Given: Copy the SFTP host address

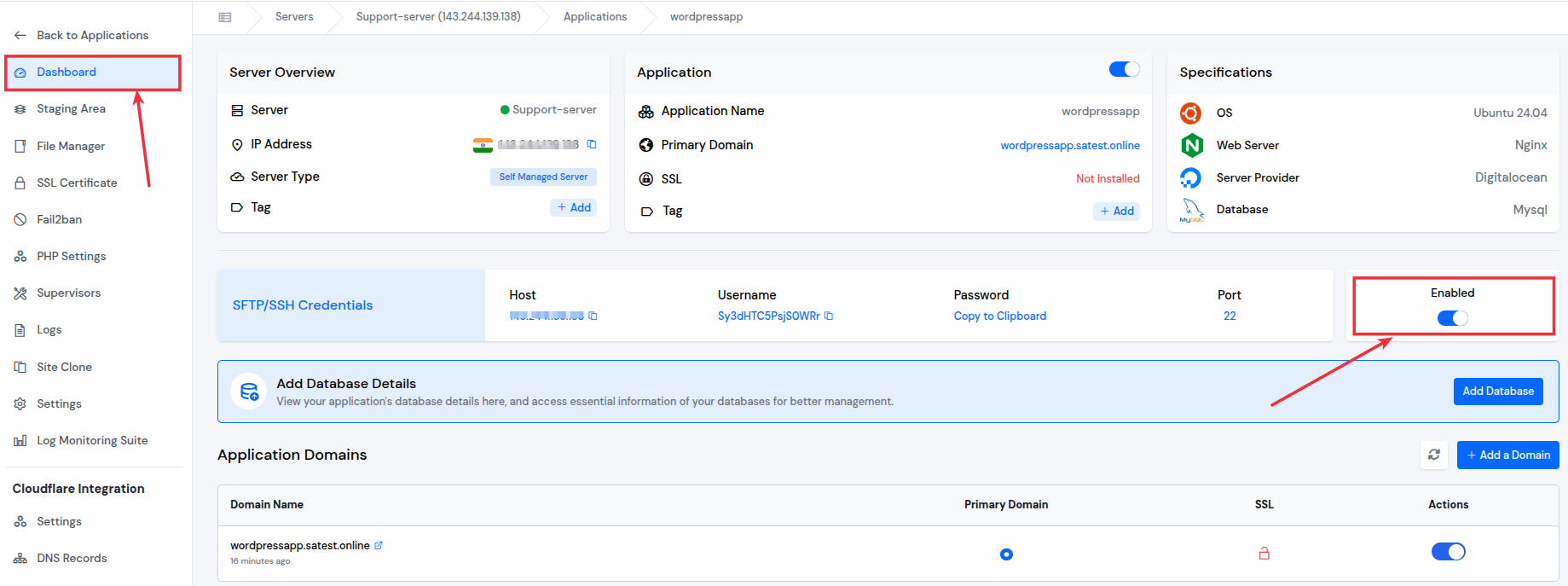Looking at the screenshot, I should click(593, 316).
